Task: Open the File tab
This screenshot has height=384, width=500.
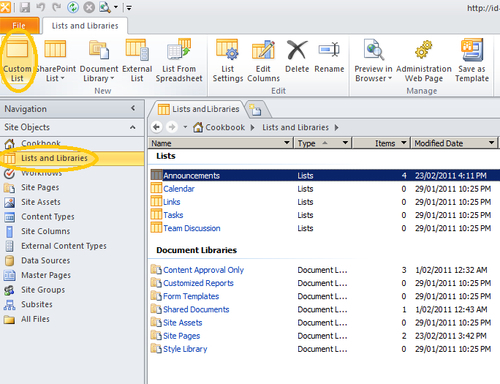Action: [x=19, y=26]
